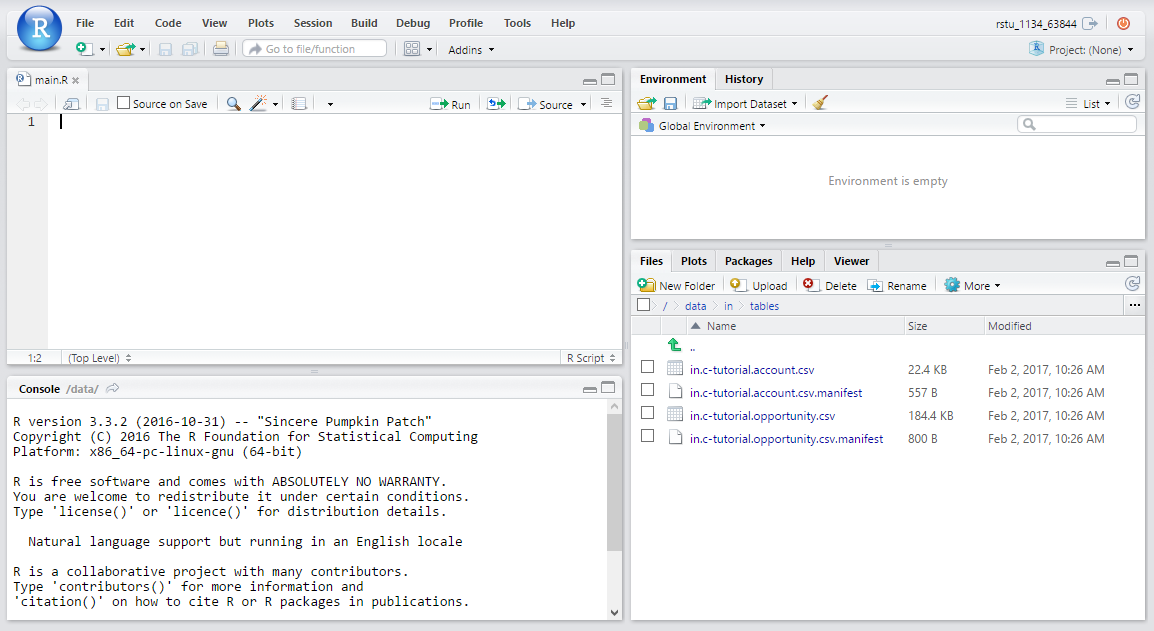Screen dimensions: 1154x631
Task: Click the Run button
Action: click(450, 105)
